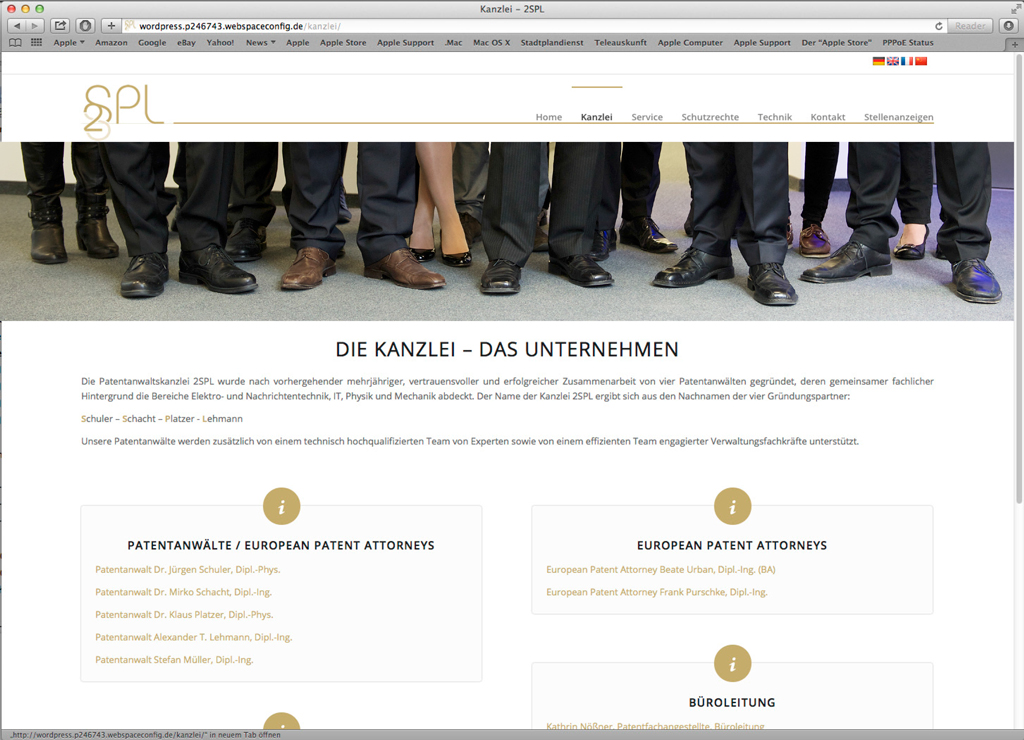Click eBay bookmark
Viewport: 1024px width, 740px height.
click(x=186, y=42)
